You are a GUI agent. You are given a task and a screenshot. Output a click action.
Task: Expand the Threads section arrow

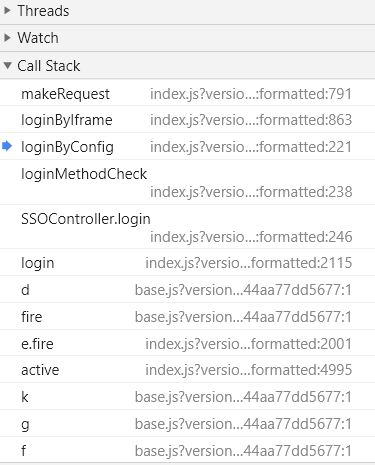pyautogui.click(x=7, y=11)
